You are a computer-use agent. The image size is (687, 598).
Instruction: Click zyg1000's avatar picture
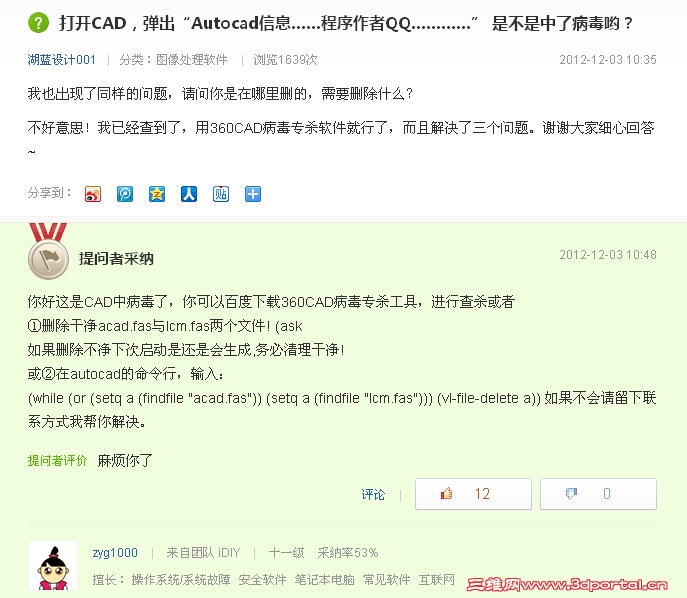coord(53,566)
